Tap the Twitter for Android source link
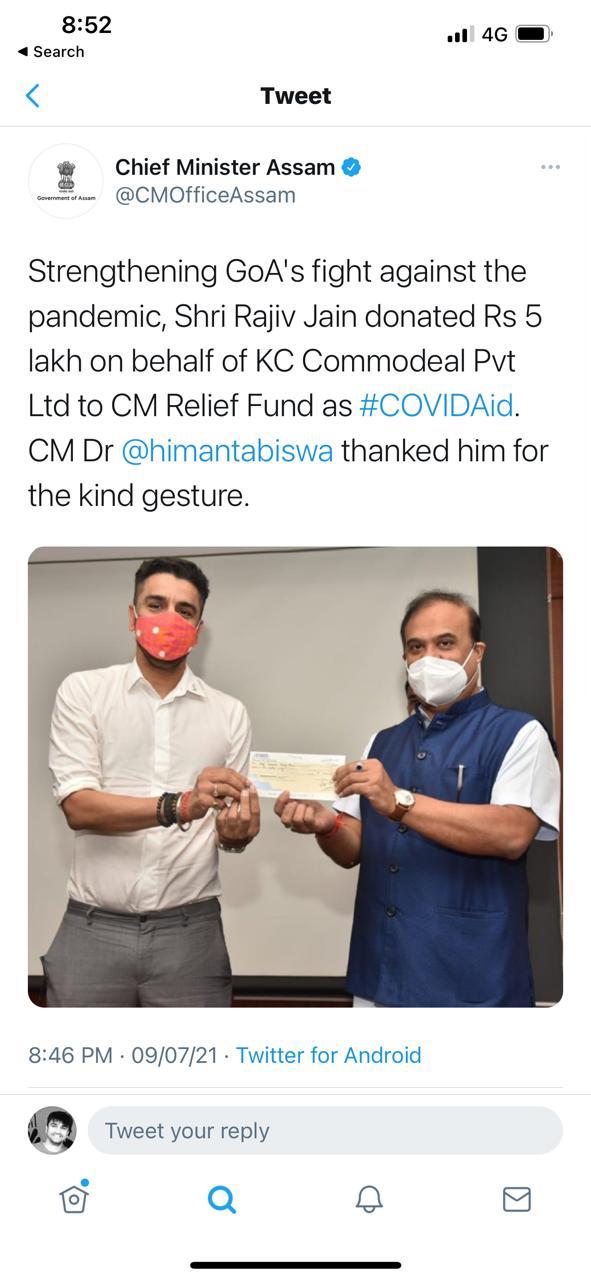Screen dimensions: 591x1280 329,1055
